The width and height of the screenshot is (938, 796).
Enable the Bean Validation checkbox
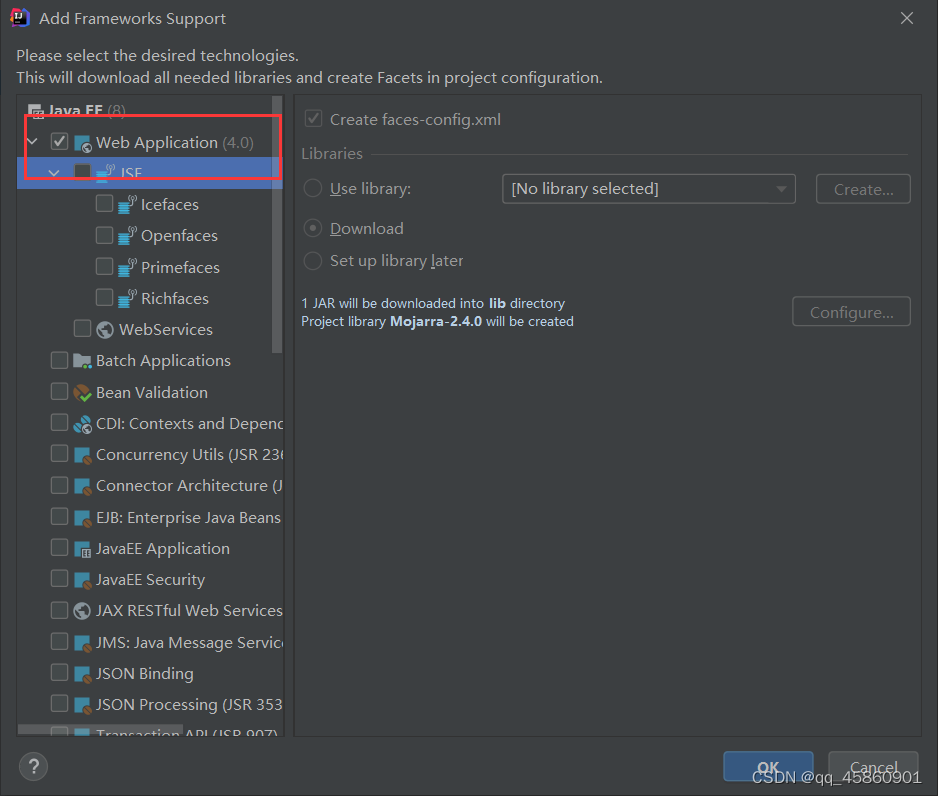coord(59,391)
